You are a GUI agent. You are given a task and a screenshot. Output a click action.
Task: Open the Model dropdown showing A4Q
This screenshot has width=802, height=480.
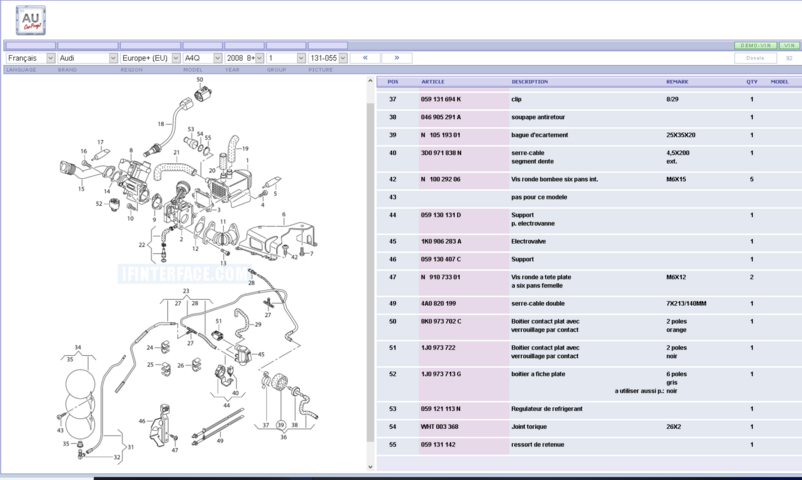(203, 58)
